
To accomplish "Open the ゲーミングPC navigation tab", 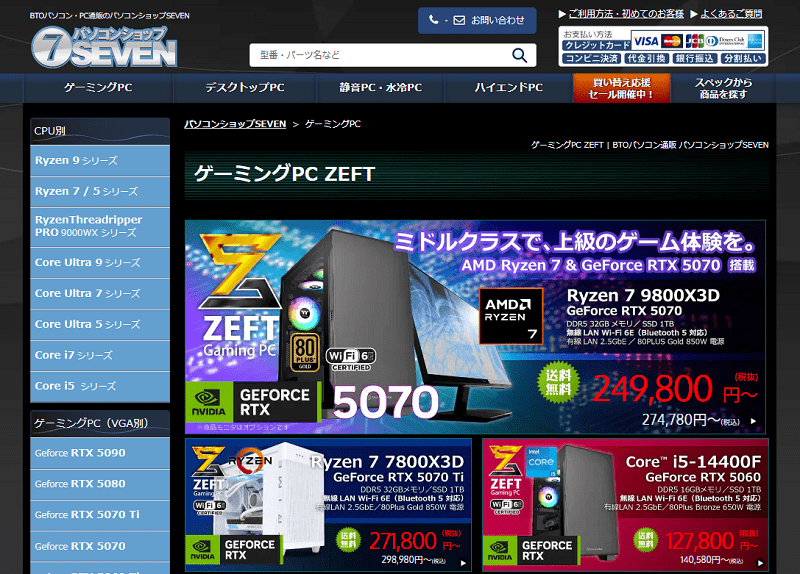I will (98, 88).
